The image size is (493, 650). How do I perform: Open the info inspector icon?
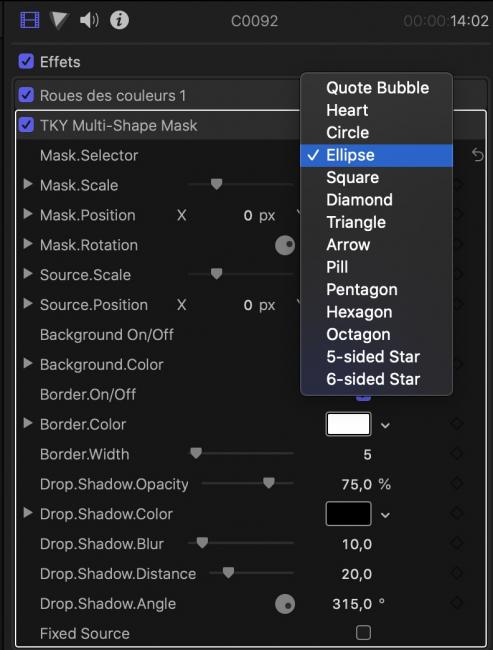point(119,20)
